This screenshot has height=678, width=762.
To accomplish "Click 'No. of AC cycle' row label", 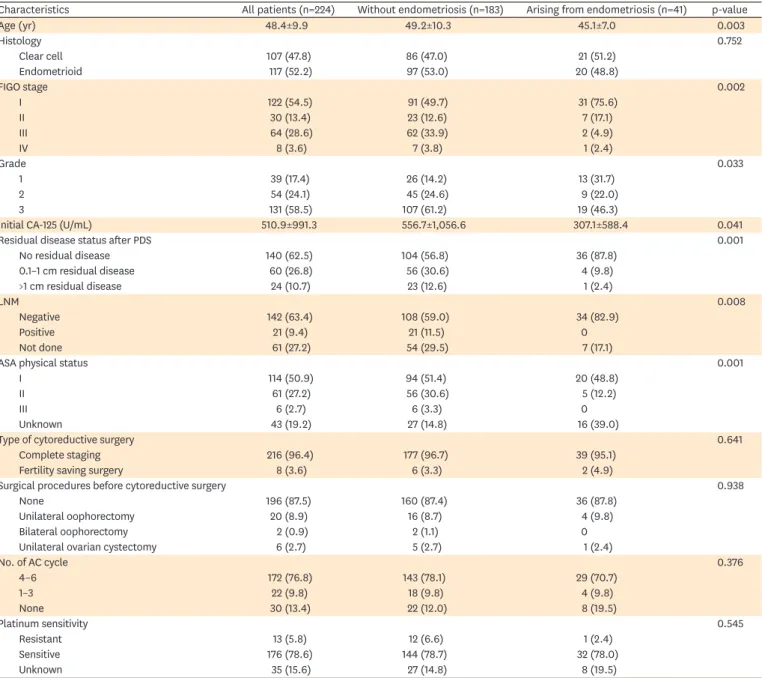I will click(x=34, y=562).
